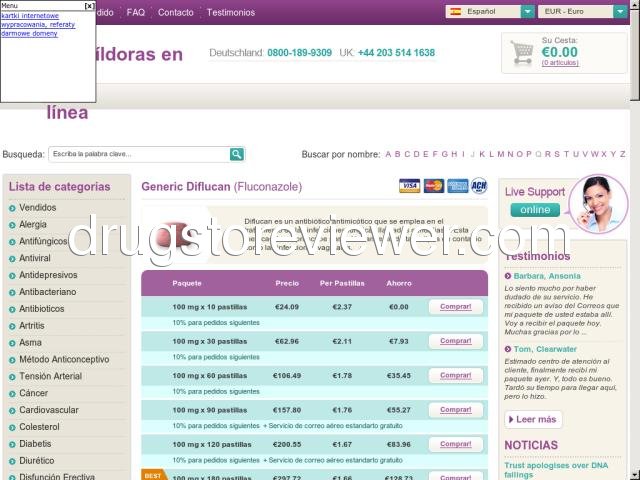Image resolution: width=640 pixels, height=480 pixels.
Task: Click the Deutschland number 0800-189-9309
Action: pyautogui.click(x=300, y=53)
